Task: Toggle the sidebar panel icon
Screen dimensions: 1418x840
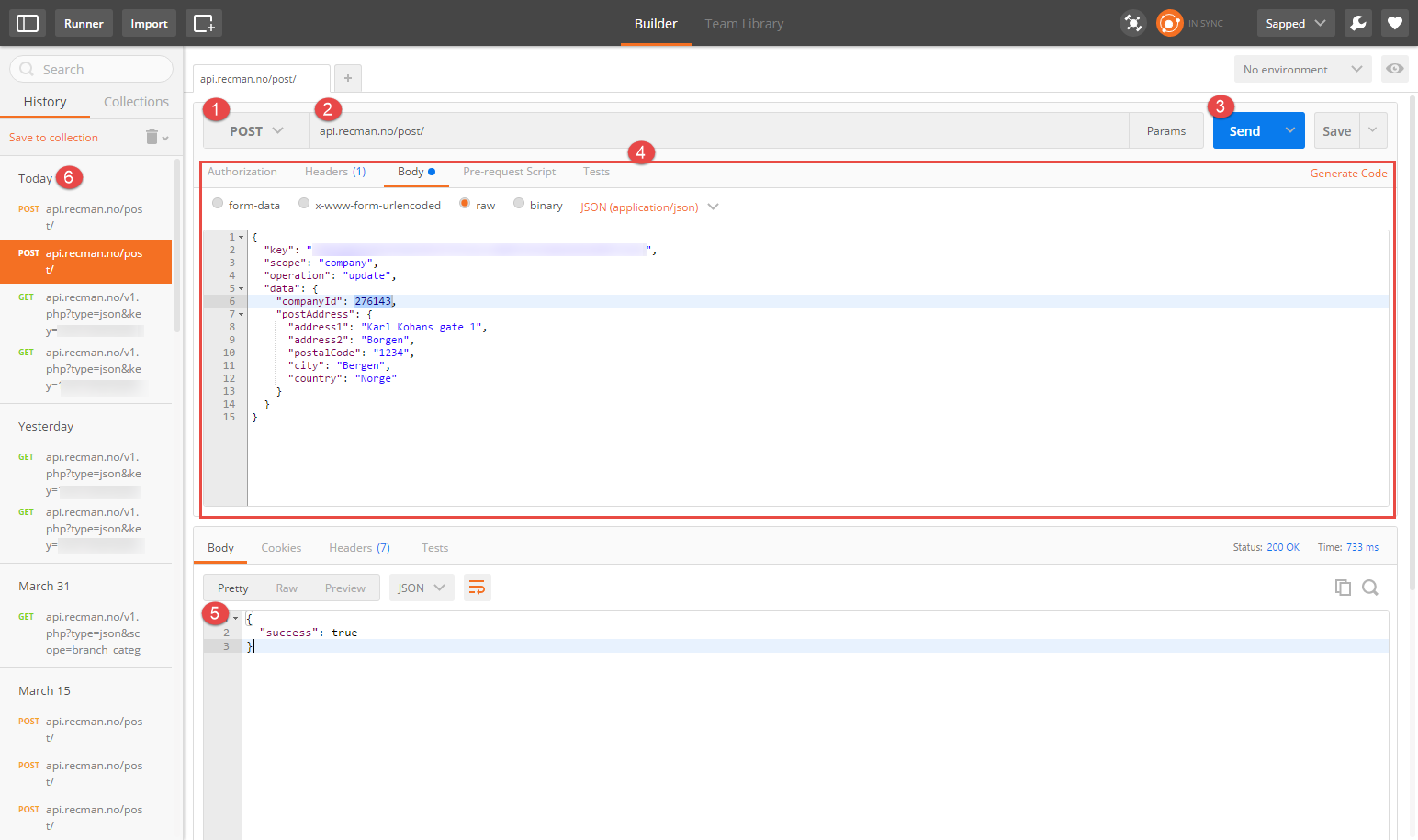Action: point(28,23)
